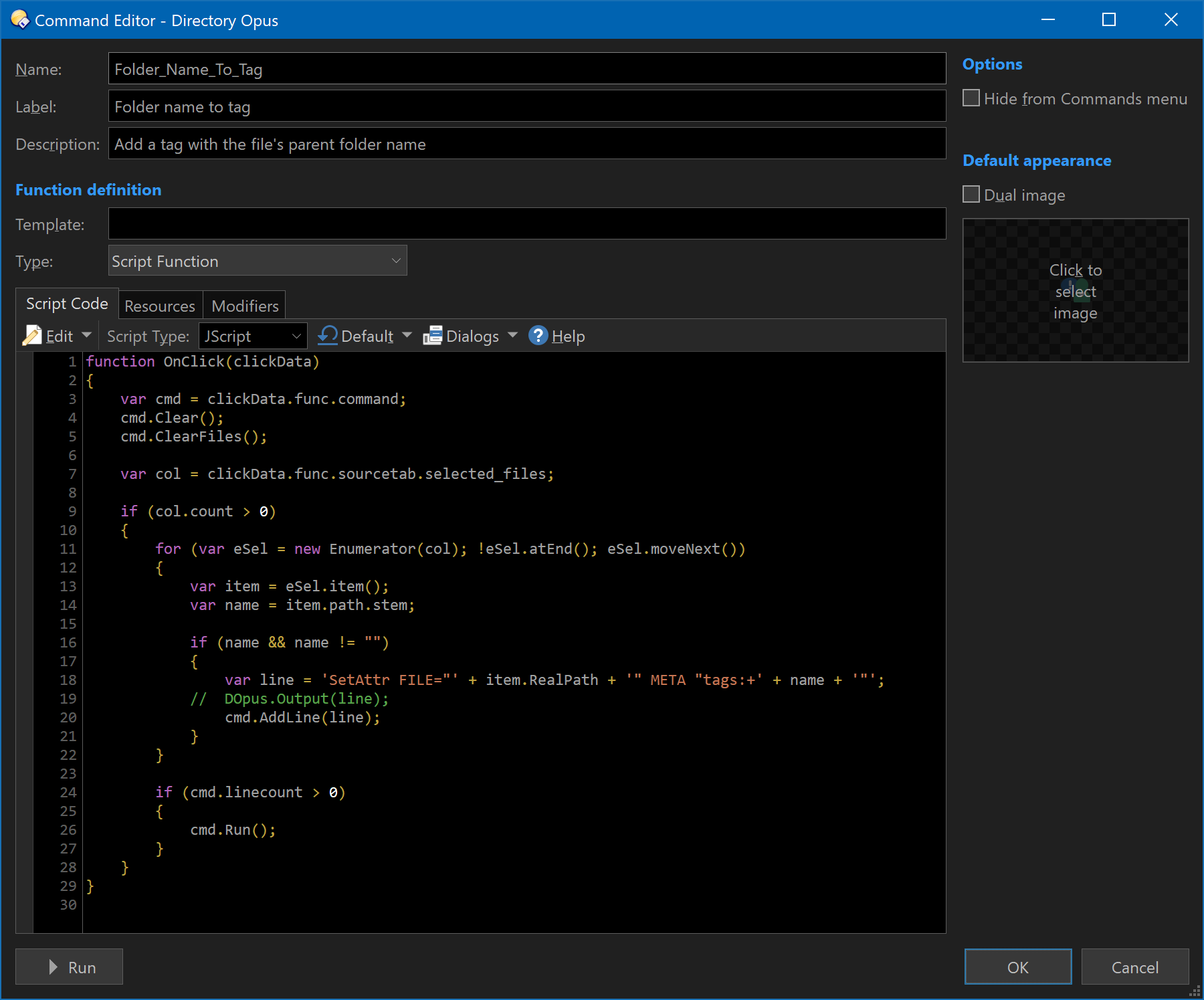Click code line 'cmd.ClearFiles();'
This screenshot has height=1000, width=1204.
194,436
